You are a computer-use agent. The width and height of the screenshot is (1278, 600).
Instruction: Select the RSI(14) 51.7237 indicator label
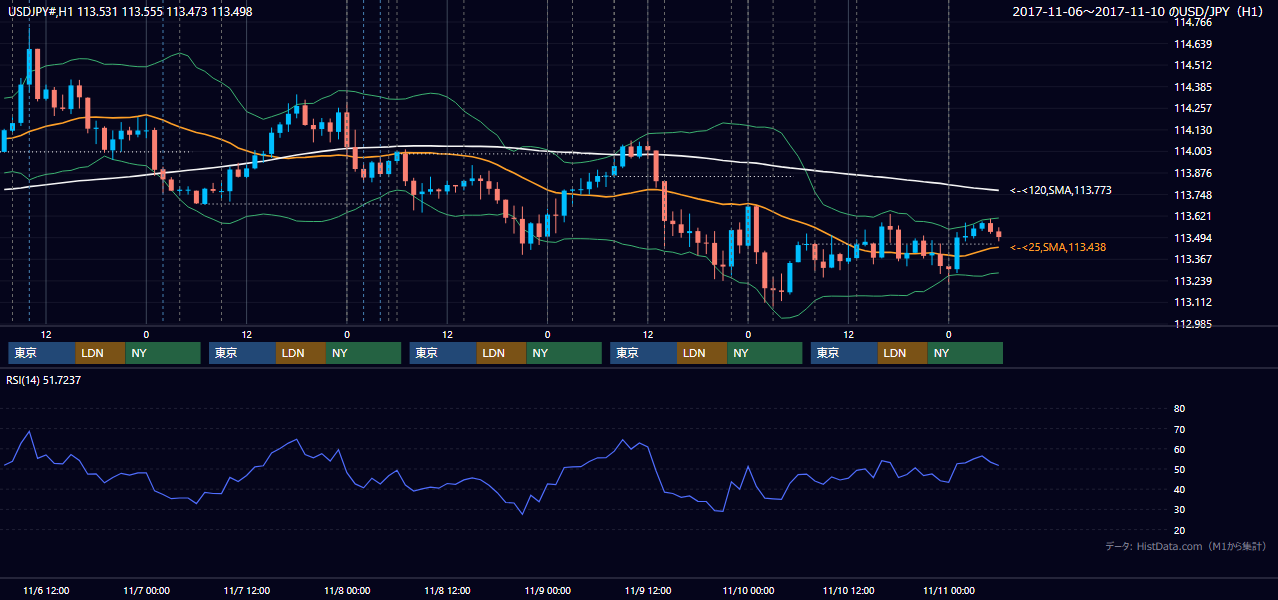44,380
